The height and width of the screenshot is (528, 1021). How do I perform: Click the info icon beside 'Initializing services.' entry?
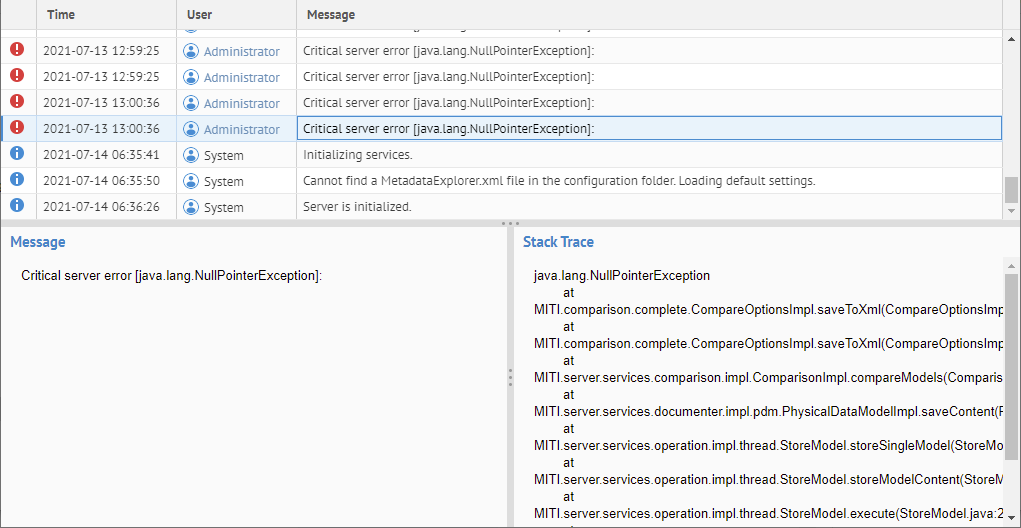point(17,153)
